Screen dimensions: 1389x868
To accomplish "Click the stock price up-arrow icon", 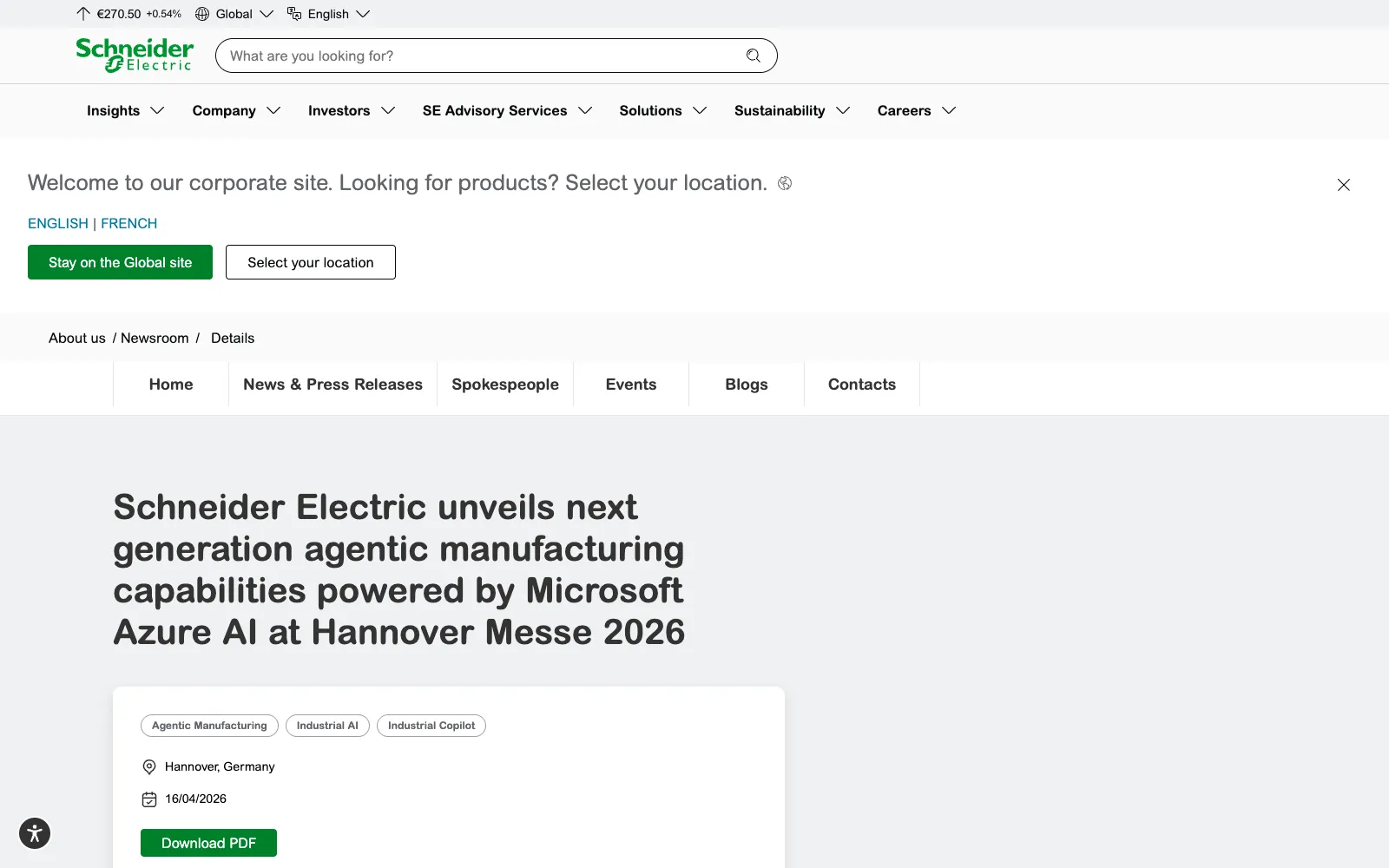I will coord(83,14).
